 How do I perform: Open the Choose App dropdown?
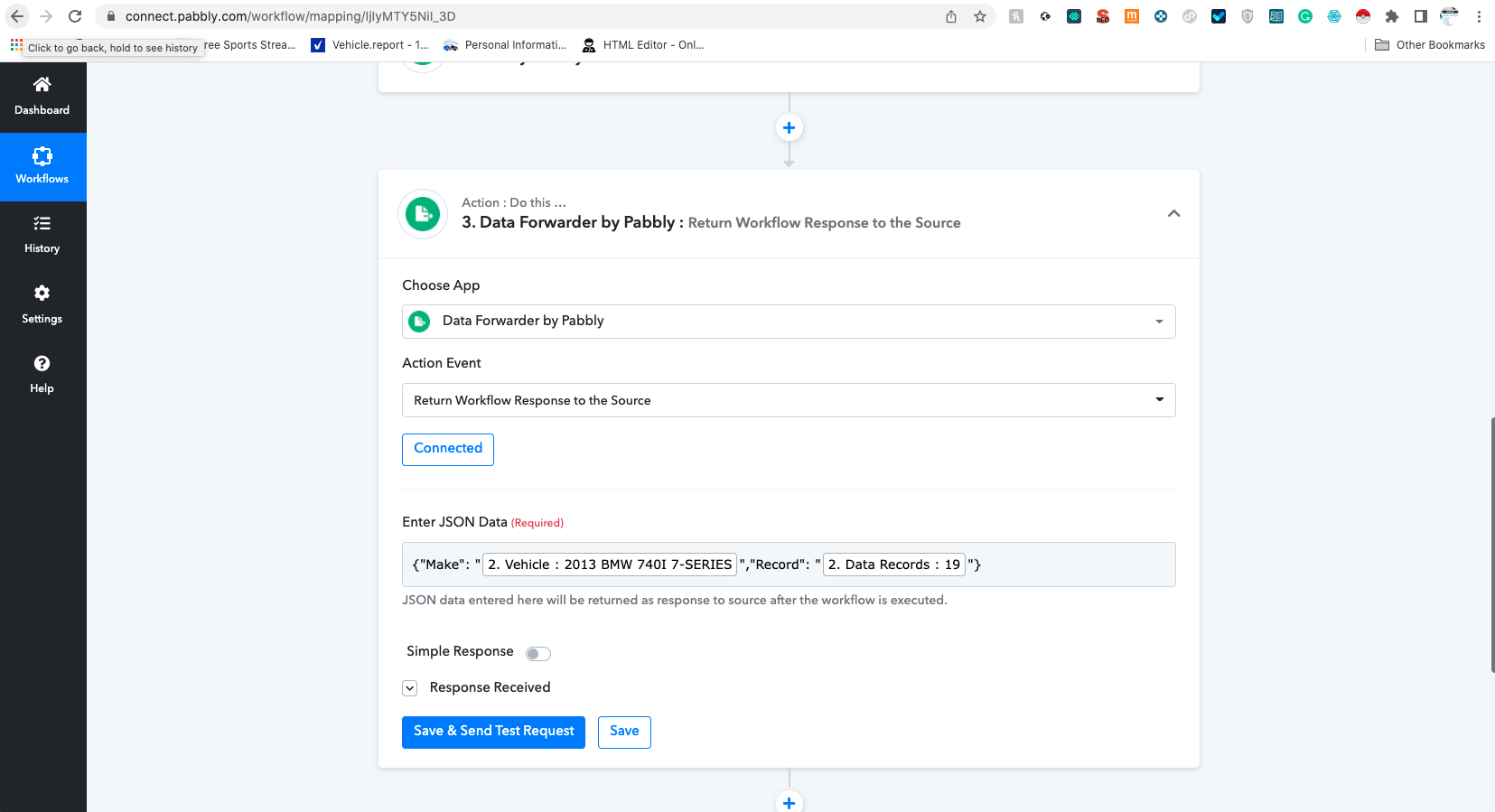coord(789,322)
